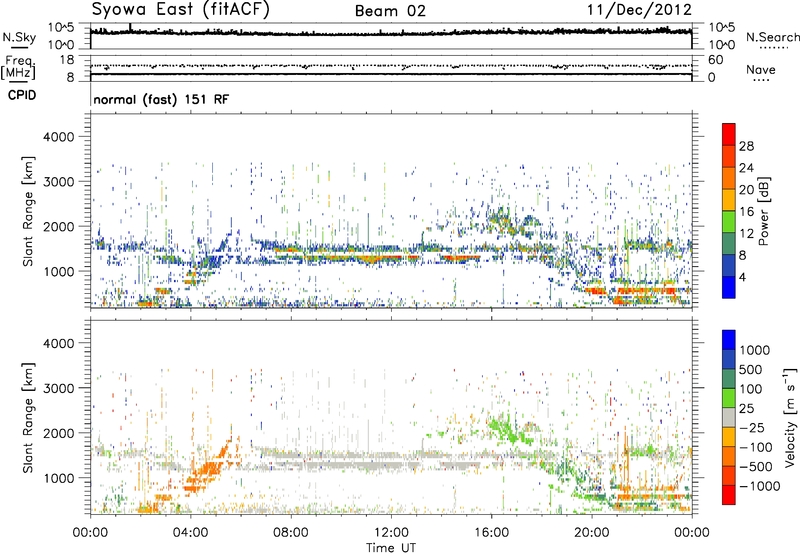Select the '60' tick on the Nave axis
The height and width of the screenshot is (554, 800).
coord(715,60)
